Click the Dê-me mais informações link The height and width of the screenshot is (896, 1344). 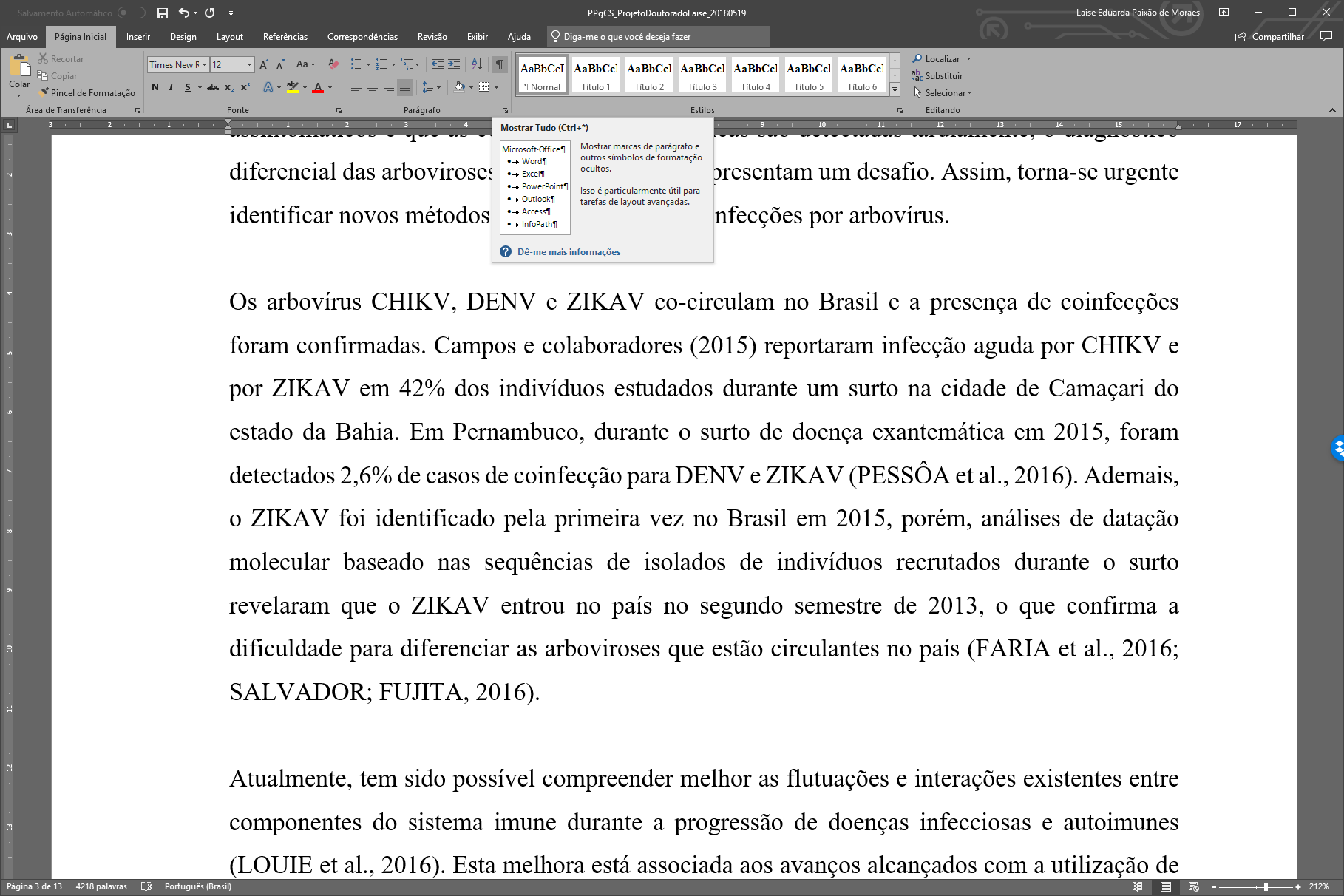pos(569,251)
